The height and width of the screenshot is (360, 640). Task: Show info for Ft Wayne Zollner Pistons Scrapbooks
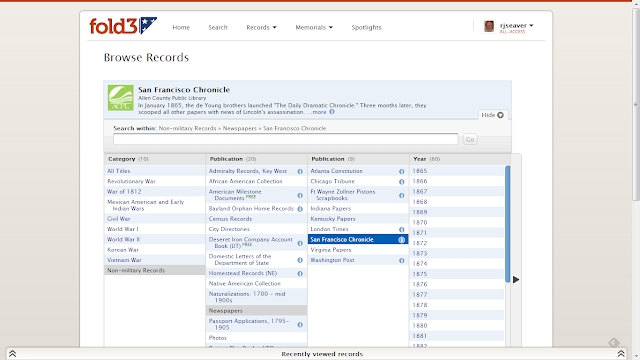click(x=402, y=196)
